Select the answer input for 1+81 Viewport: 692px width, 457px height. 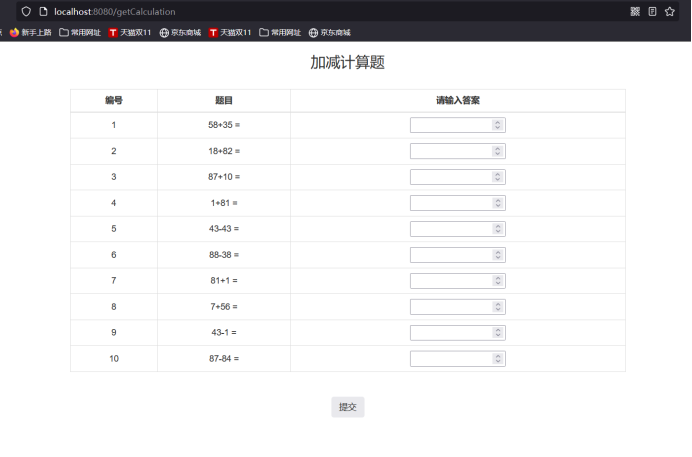click(458, 203)
